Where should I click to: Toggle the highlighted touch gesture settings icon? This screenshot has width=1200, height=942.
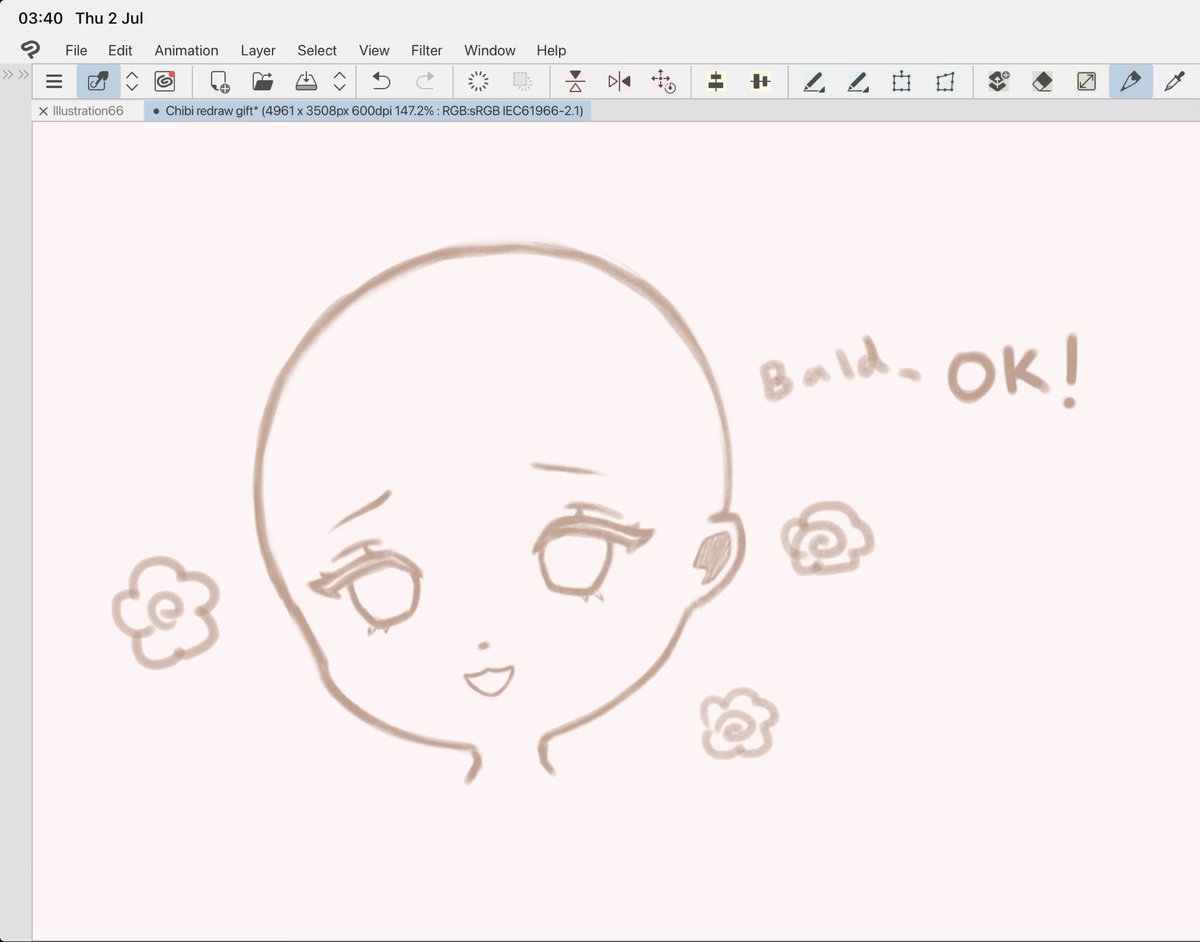coord(98,82)
